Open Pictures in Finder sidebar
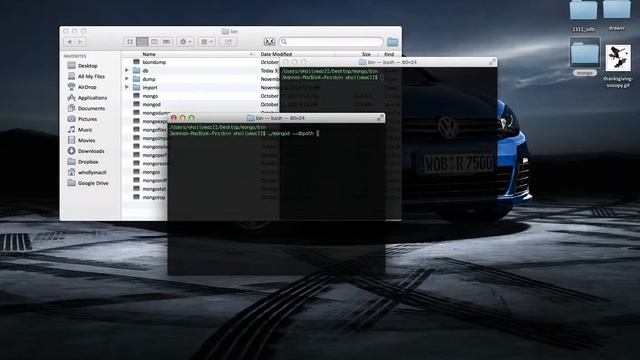This screenshot has width=640, height=360. pyautogui.click(x=82, y=119)
